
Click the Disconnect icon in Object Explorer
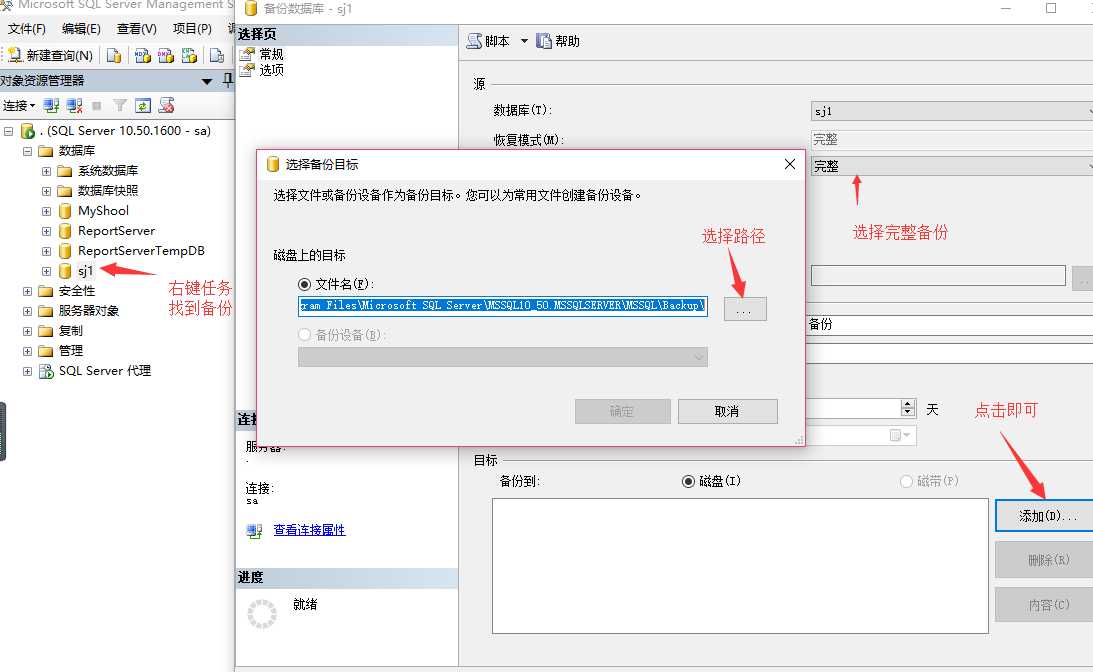tap(75, 105)
